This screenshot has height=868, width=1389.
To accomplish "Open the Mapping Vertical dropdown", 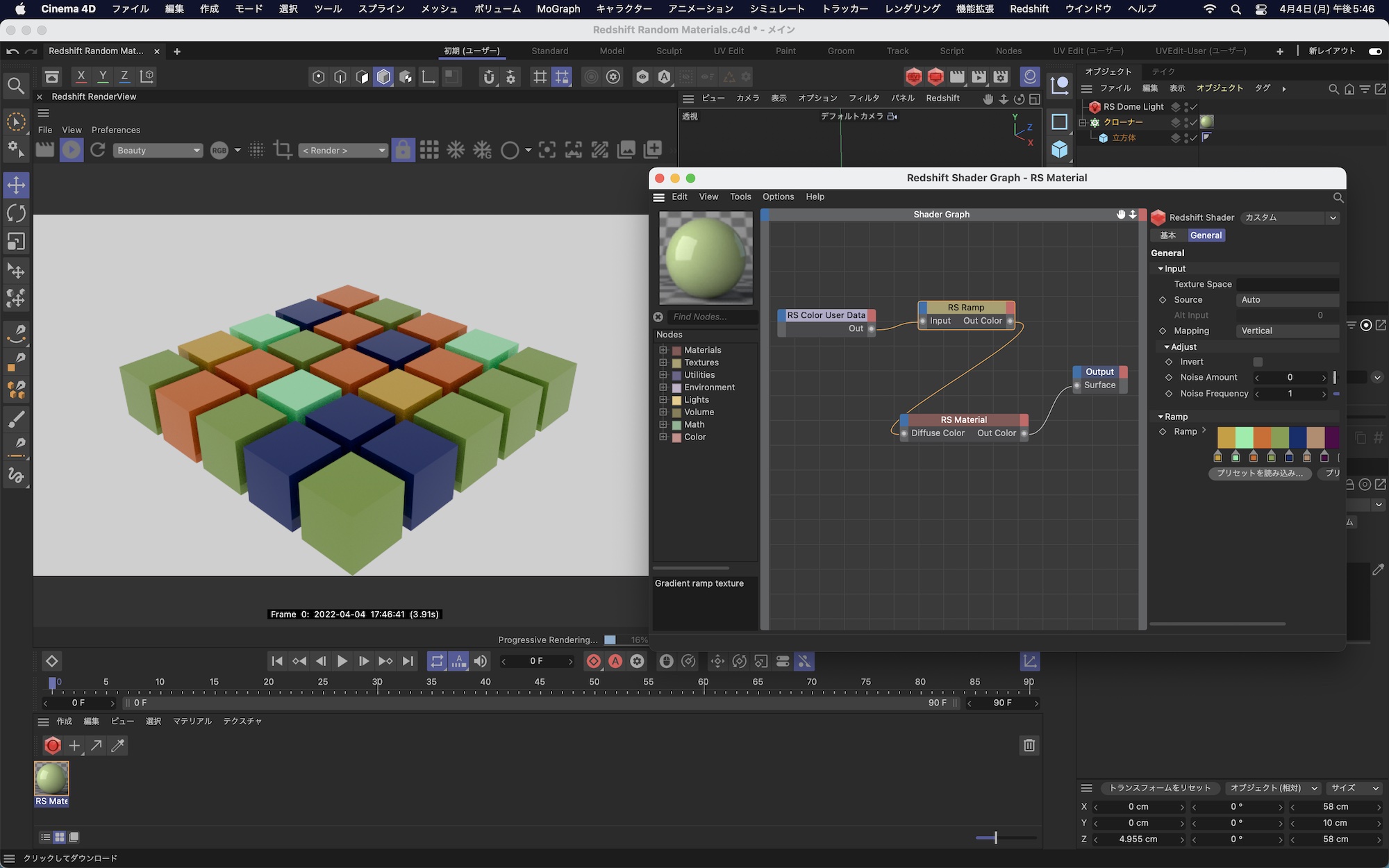I will (x=1287, y=331).
